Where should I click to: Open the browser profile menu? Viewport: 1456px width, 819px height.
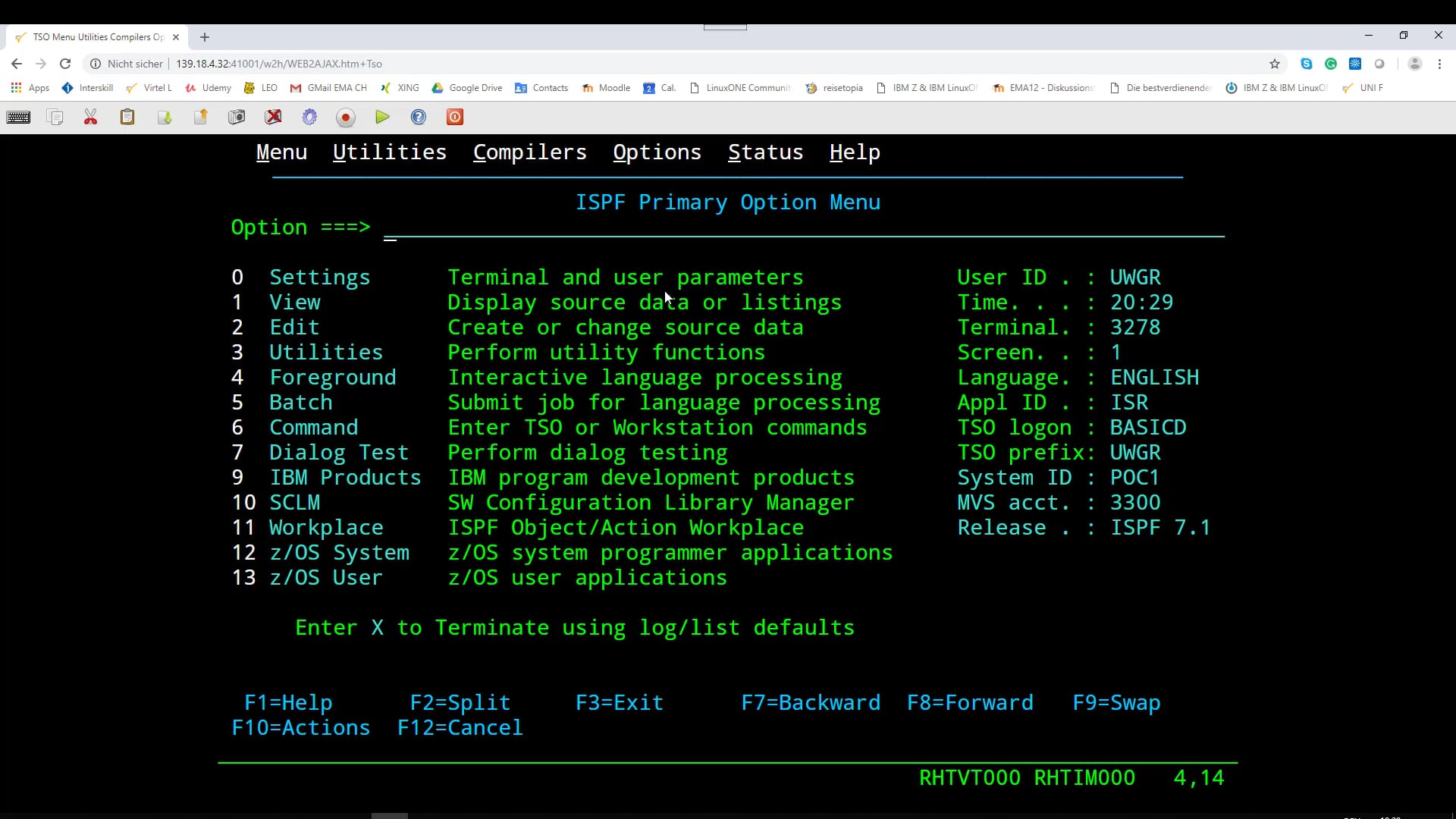(x=1414, y=64)
